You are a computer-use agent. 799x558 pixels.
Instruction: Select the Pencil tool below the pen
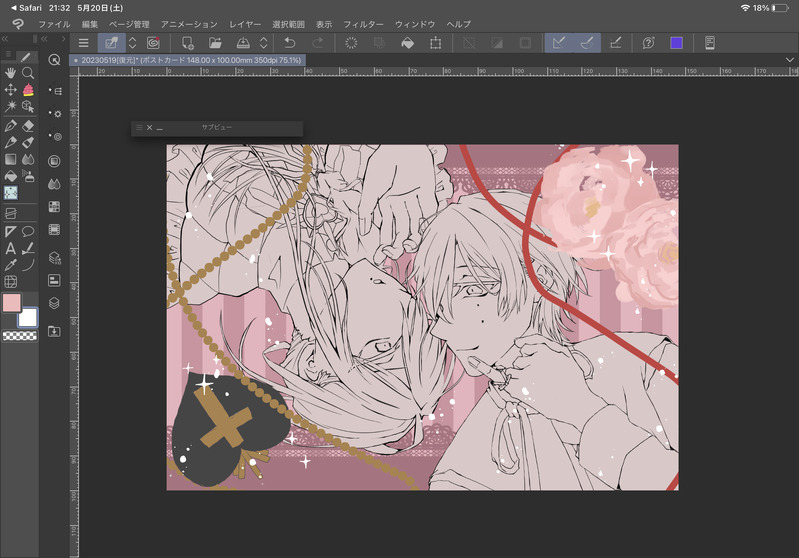tap(10, 142)
